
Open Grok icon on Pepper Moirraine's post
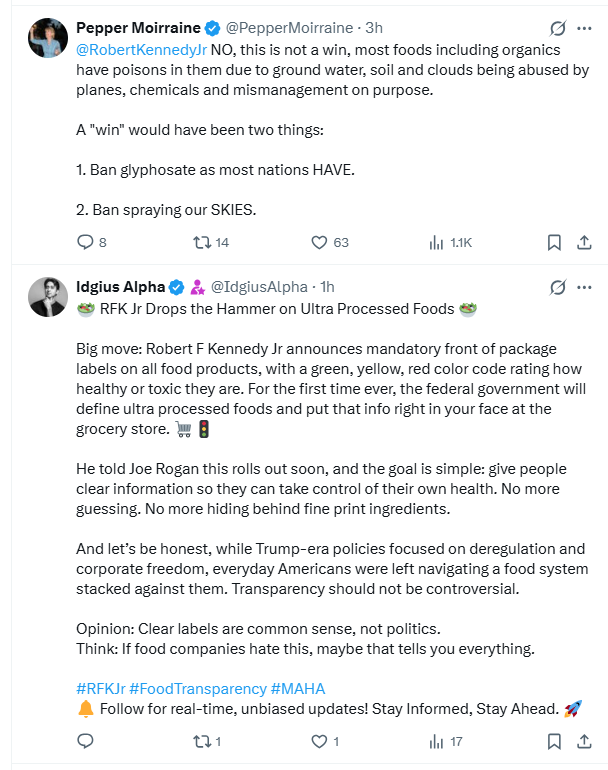[557, 28]
